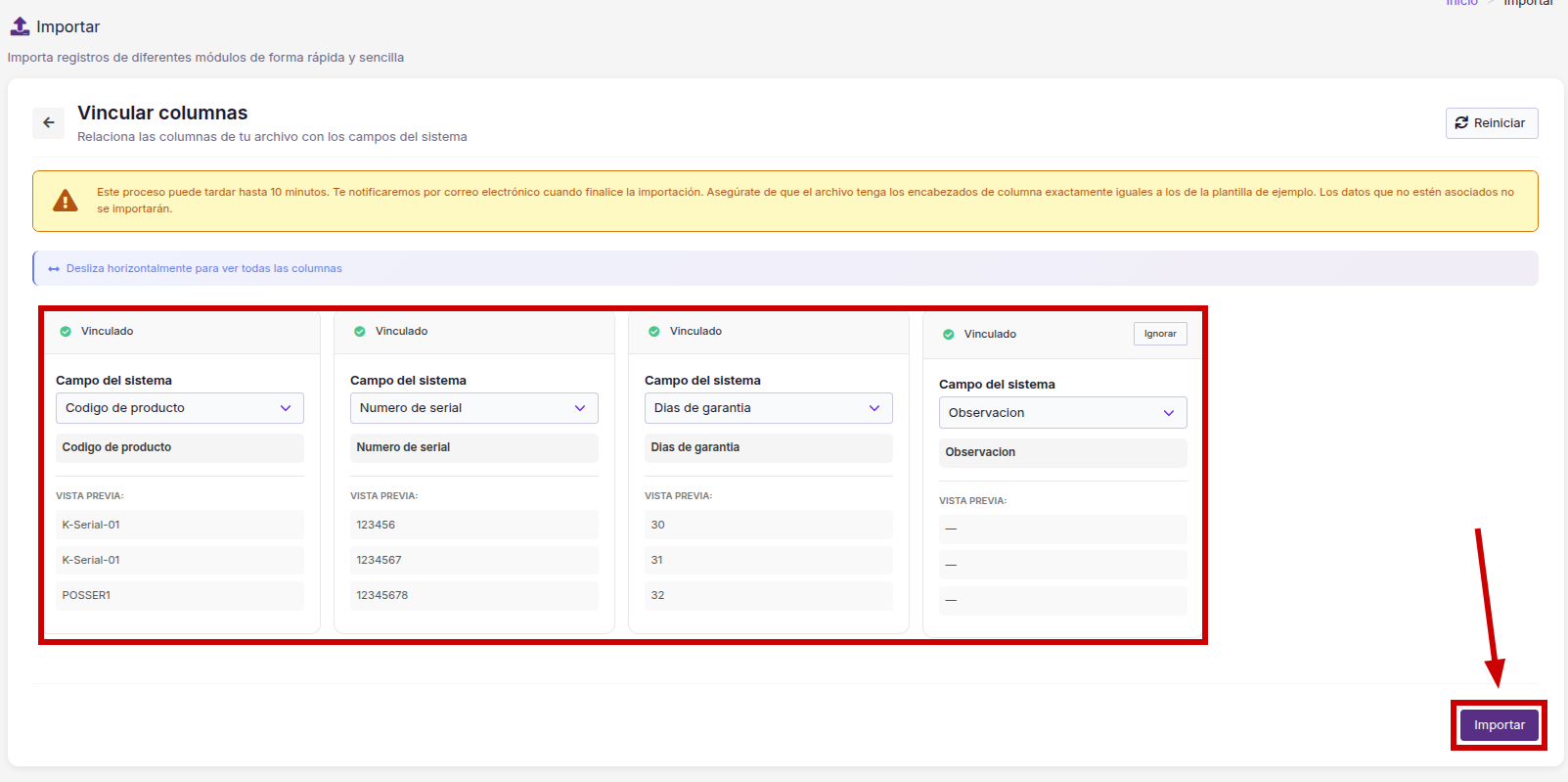Click the bold file column label Codigo de producto
The image size is (1568, 782).
[x=116, y=447]
